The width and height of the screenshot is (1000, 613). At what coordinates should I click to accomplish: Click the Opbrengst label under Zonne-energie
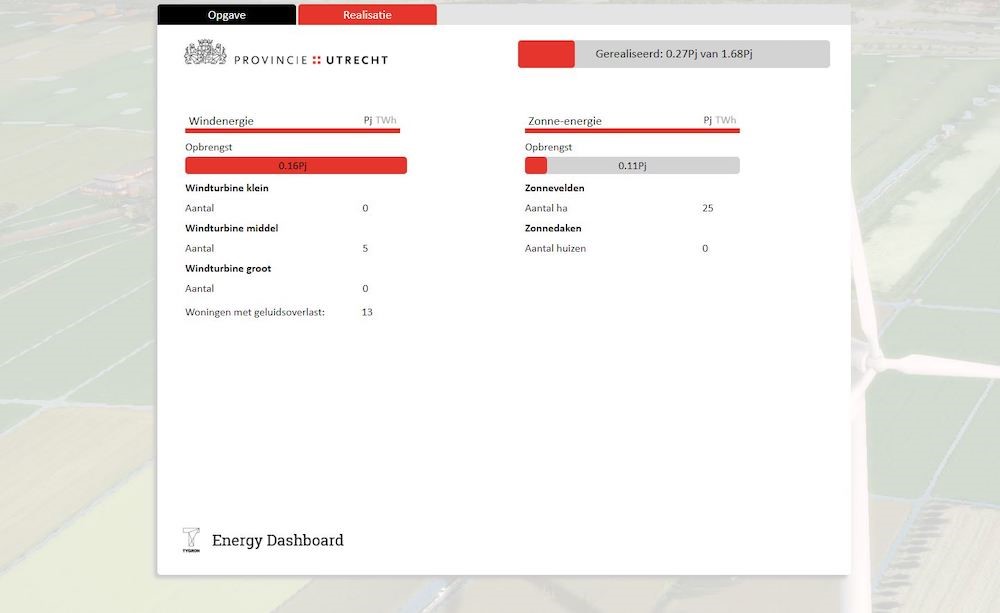tap(548, 147)
